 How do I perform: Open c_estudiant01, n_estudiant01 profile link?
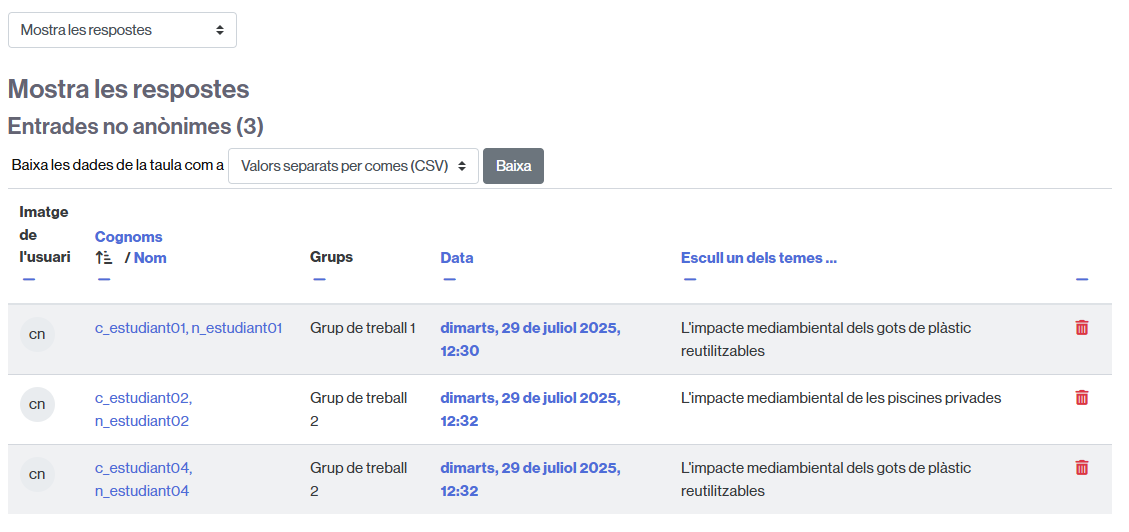[x=189, y=328]
